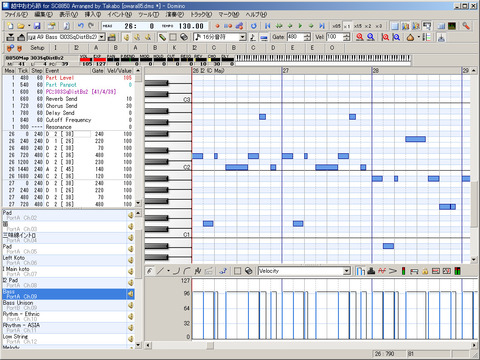Click the undo arrow icon
The image size is (480, 360).
click(81, 26)
